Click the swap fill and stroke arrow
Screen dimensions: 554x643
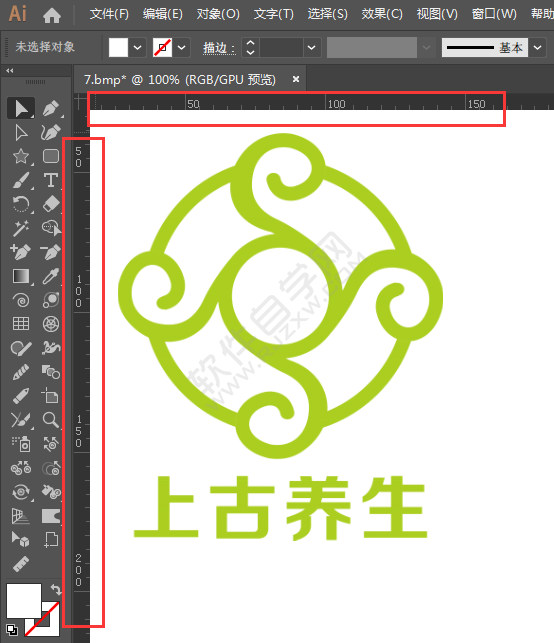(55, 590)
